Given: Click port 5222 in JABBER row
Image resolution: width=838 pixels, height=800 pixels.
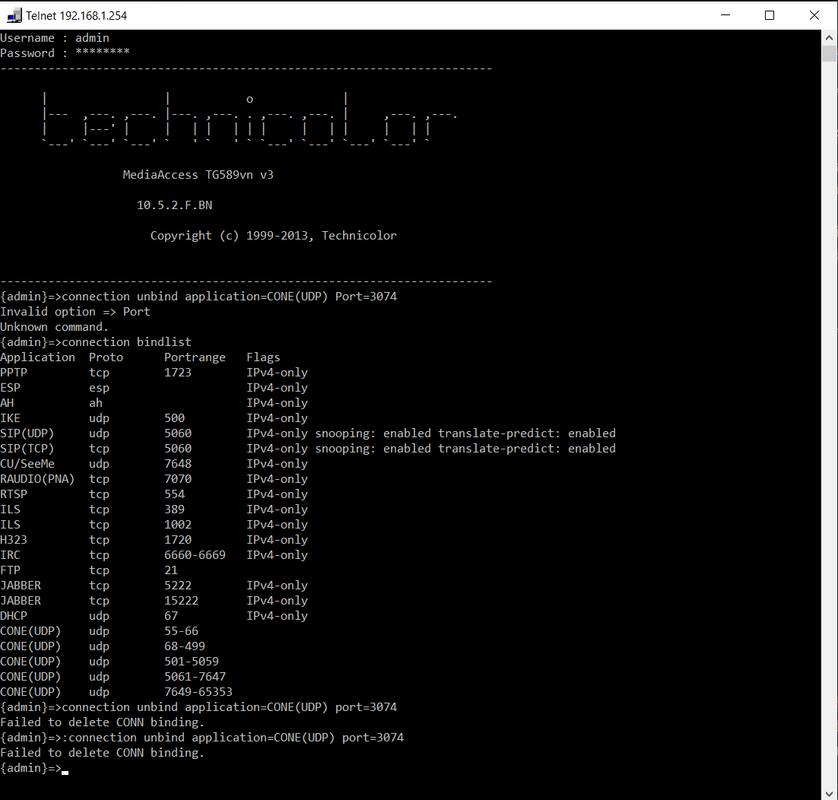Looking at the screenshot, I should (177, 586).
